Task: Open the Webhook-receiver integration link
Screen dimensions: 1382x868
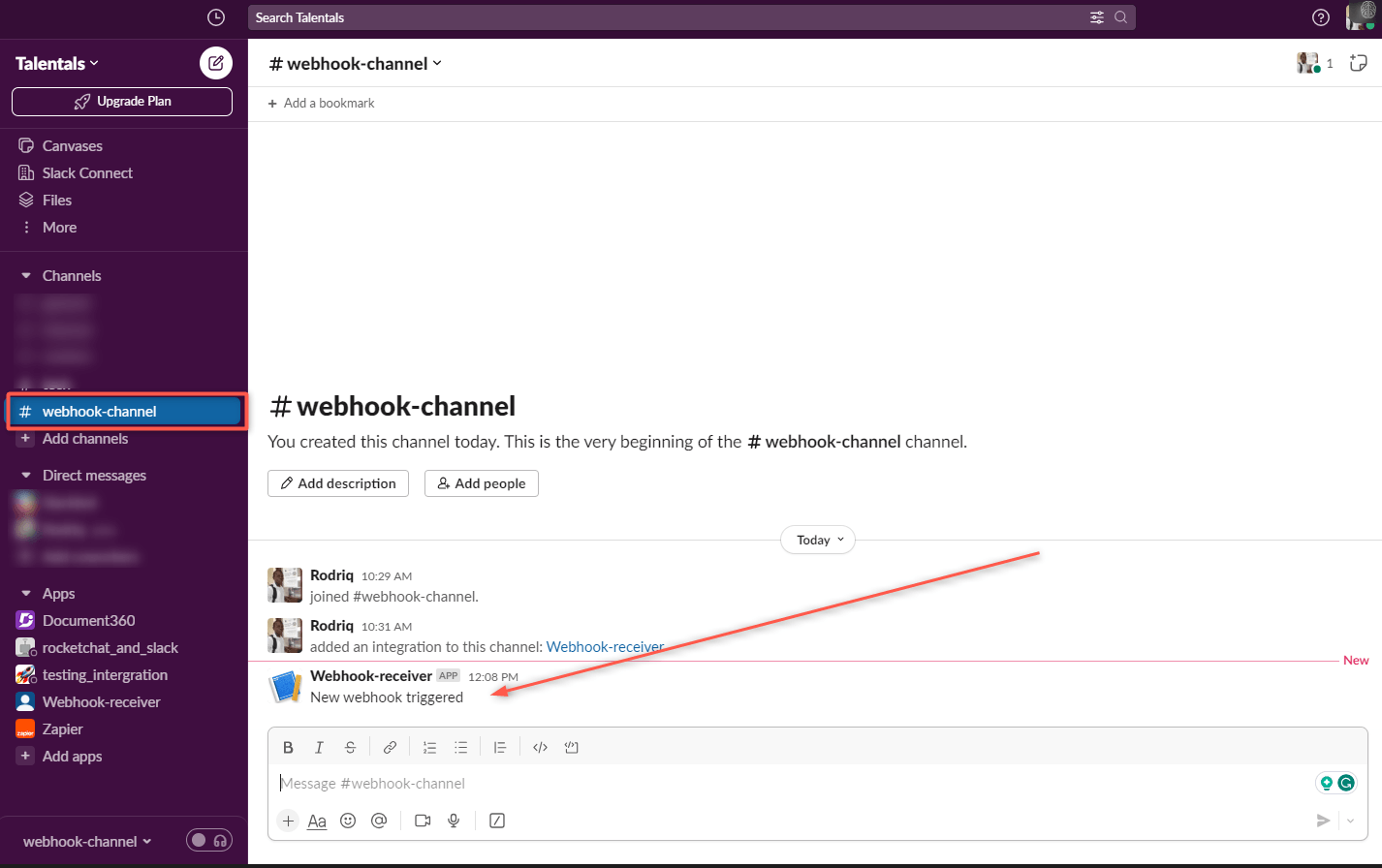Action: pos(605,647)
